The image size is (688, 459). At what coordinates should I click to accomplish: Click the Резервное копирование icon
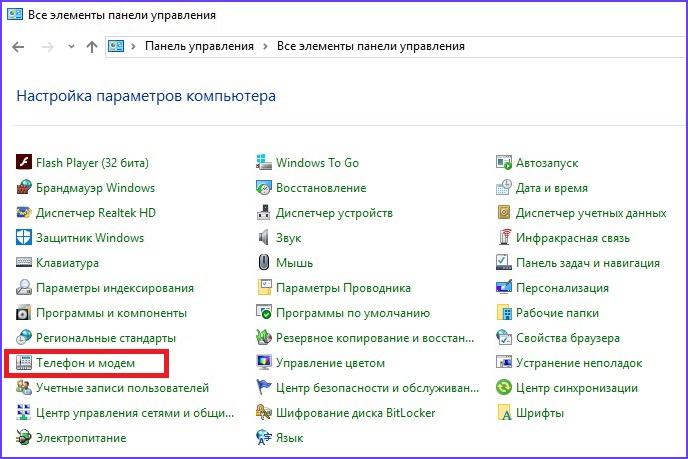(x=264, y=337)
